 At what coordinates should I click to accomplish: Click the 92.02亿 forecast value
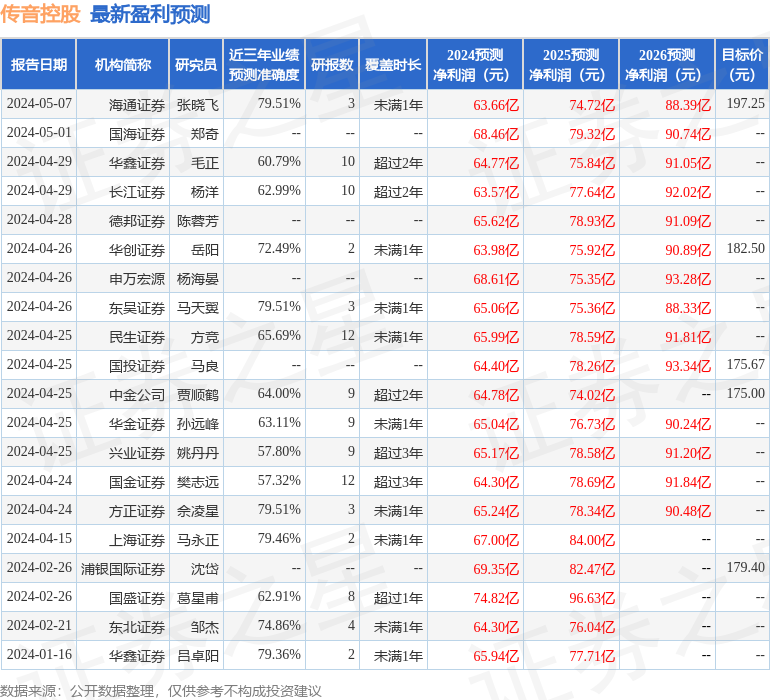point(688,192)
